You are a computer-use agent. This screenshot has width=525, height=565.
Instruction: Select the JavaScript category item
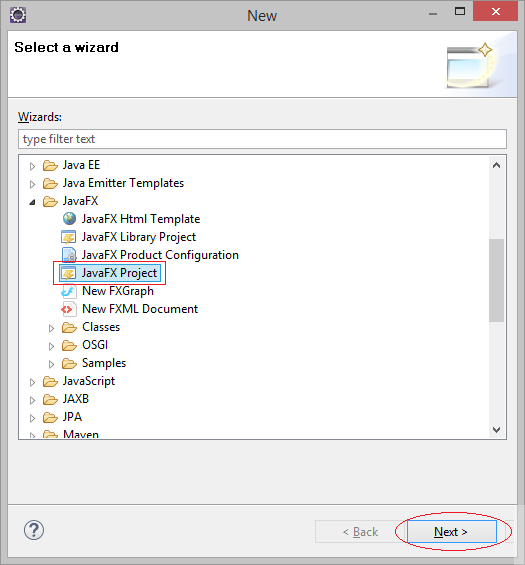pyautogui.click(x=89, y=381)
